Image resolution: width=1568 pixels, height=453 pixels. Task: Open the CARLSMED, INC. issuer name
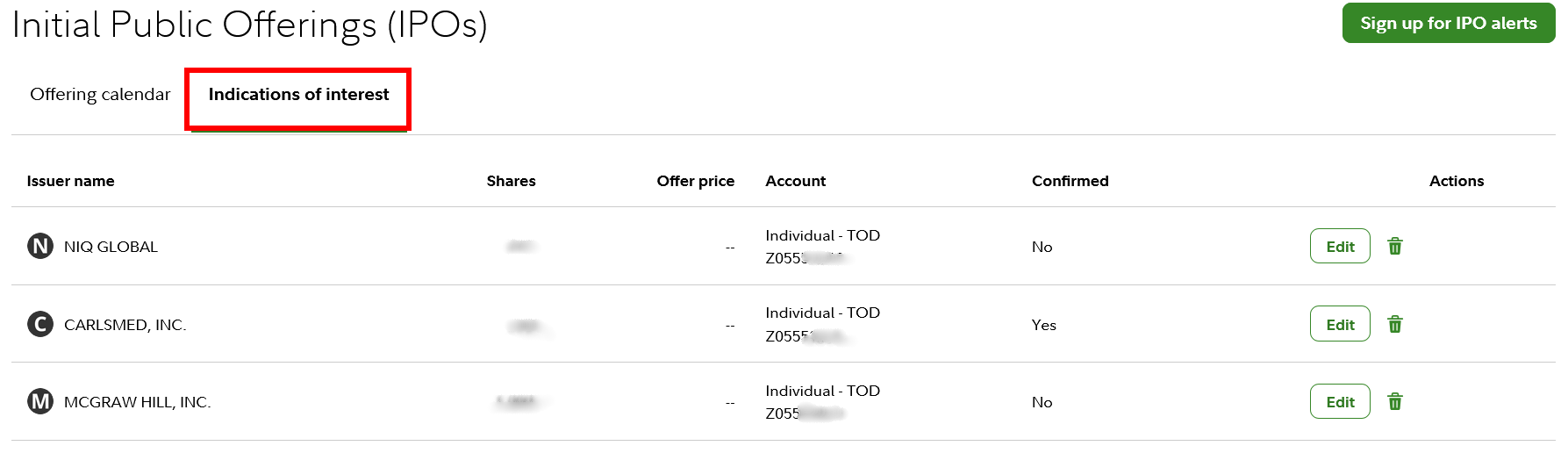[125, 325]
